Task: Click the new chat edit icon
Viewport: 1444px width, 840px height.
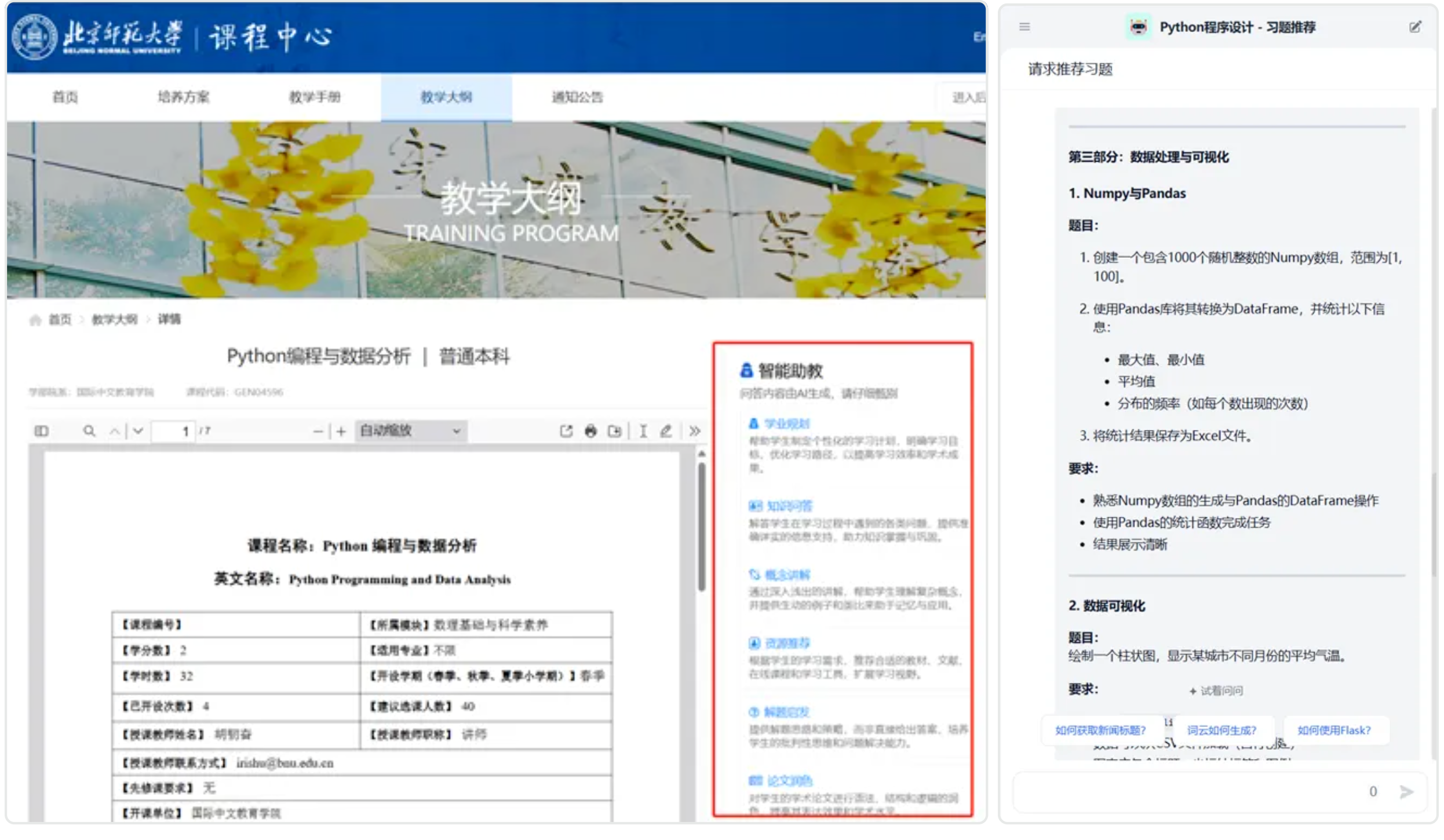Action: [x=1415, y=27]
